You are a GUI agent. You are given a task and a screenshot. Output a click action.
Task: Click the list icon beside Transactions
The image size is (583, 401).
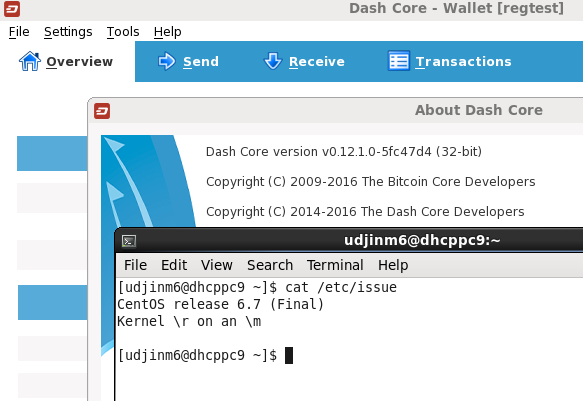[399, 61]
